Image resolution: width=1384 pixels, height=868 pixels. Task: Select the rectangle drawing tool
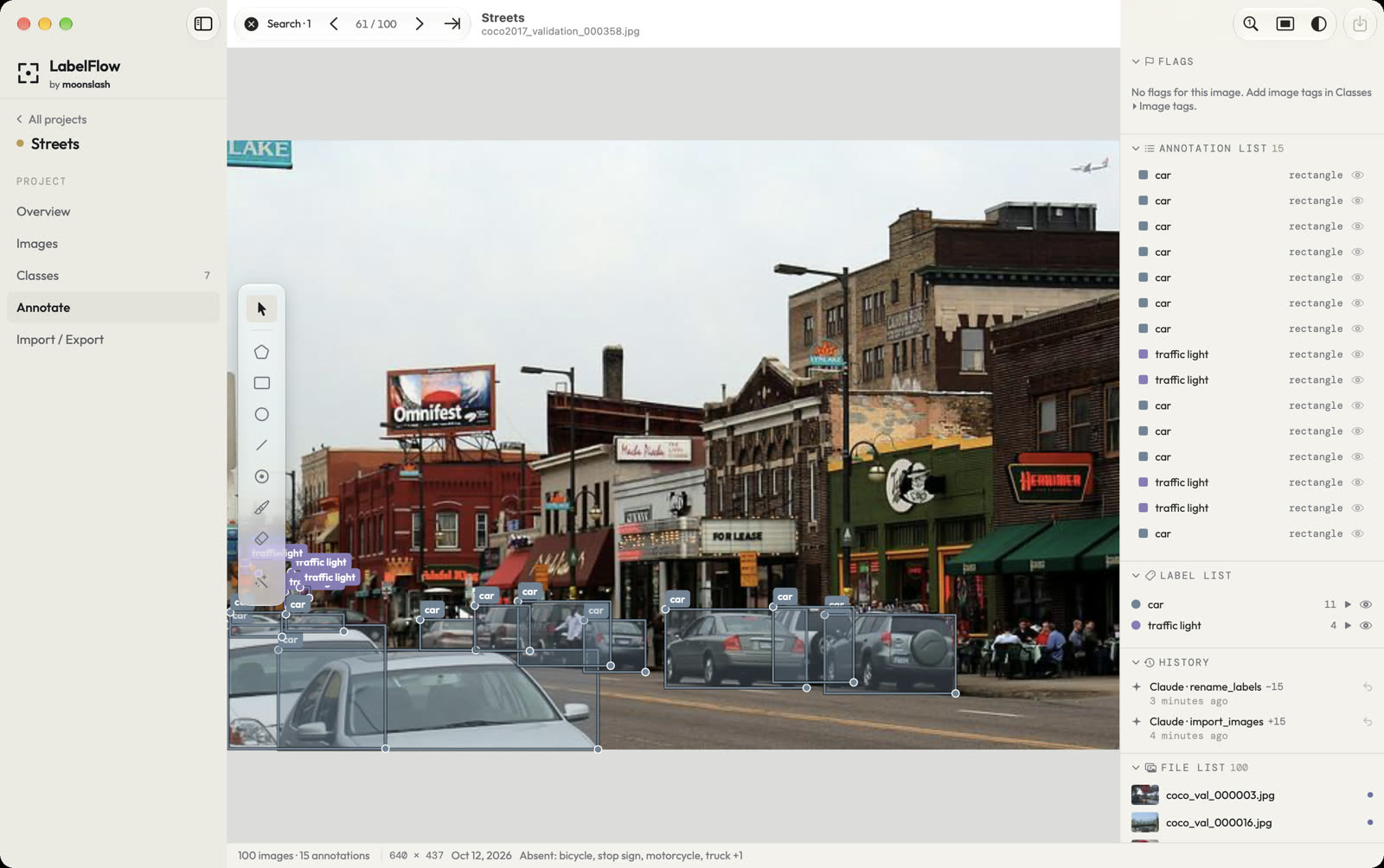(x=262, y=383)
